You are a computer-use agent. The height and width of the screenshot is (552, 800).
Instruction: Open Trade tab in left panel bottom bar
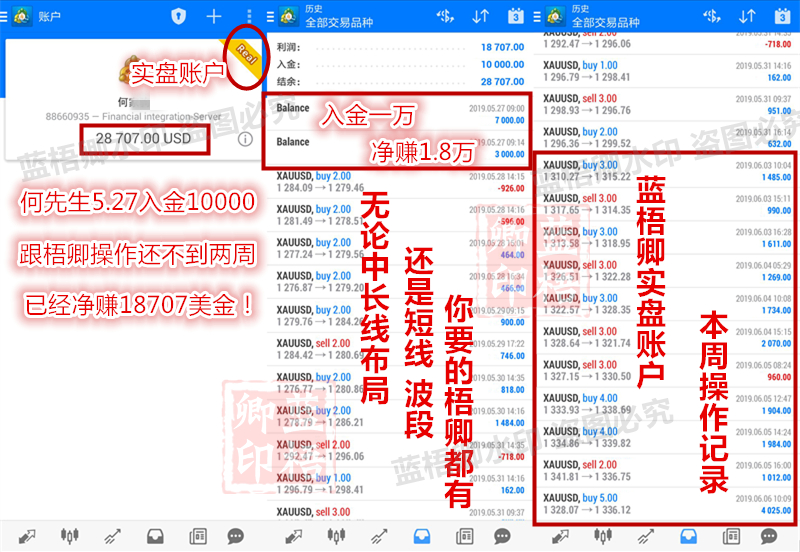[112, 537]
